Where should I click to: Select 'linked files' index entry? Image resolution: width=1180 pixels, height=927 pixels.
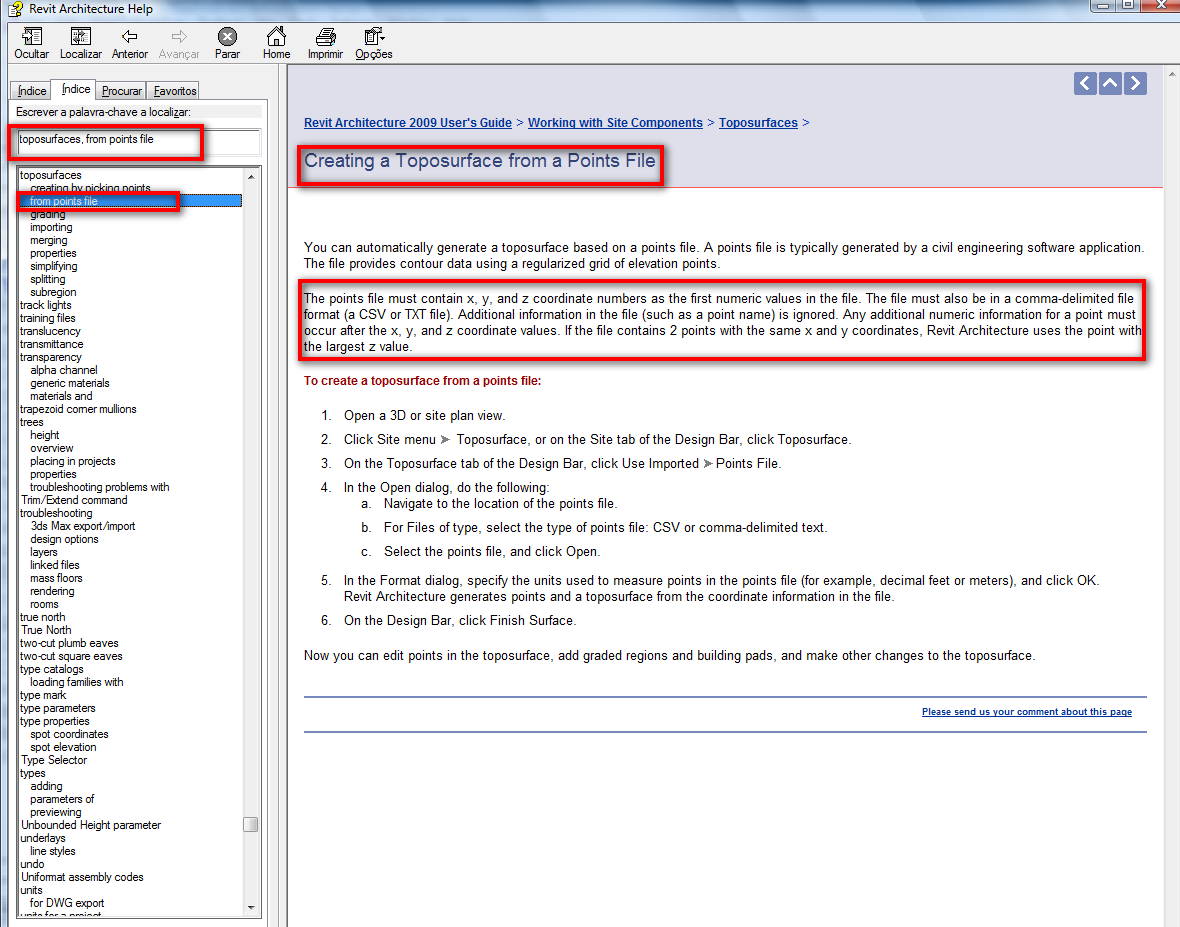(x=54, y=565)
